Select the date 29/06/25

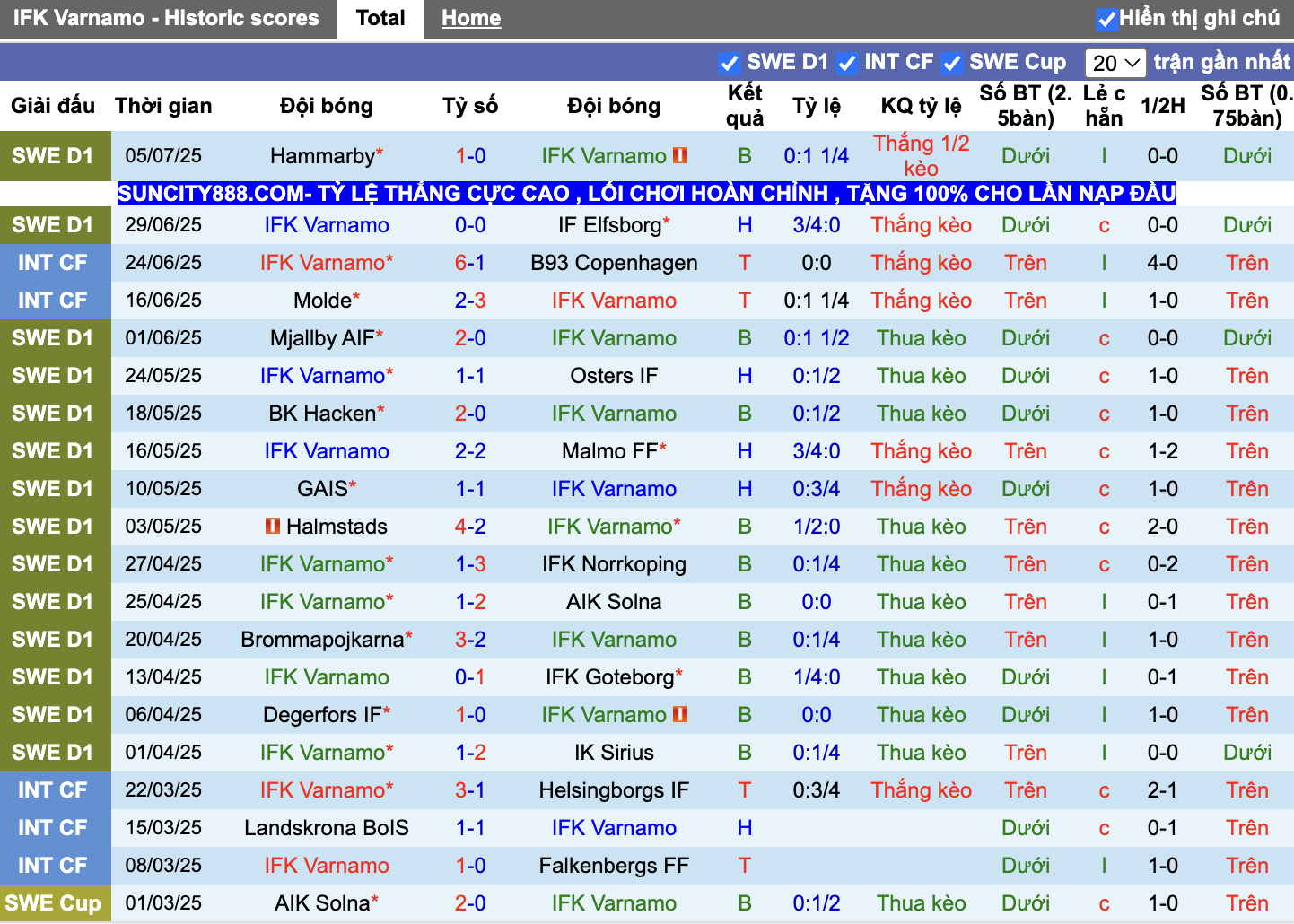163,225
